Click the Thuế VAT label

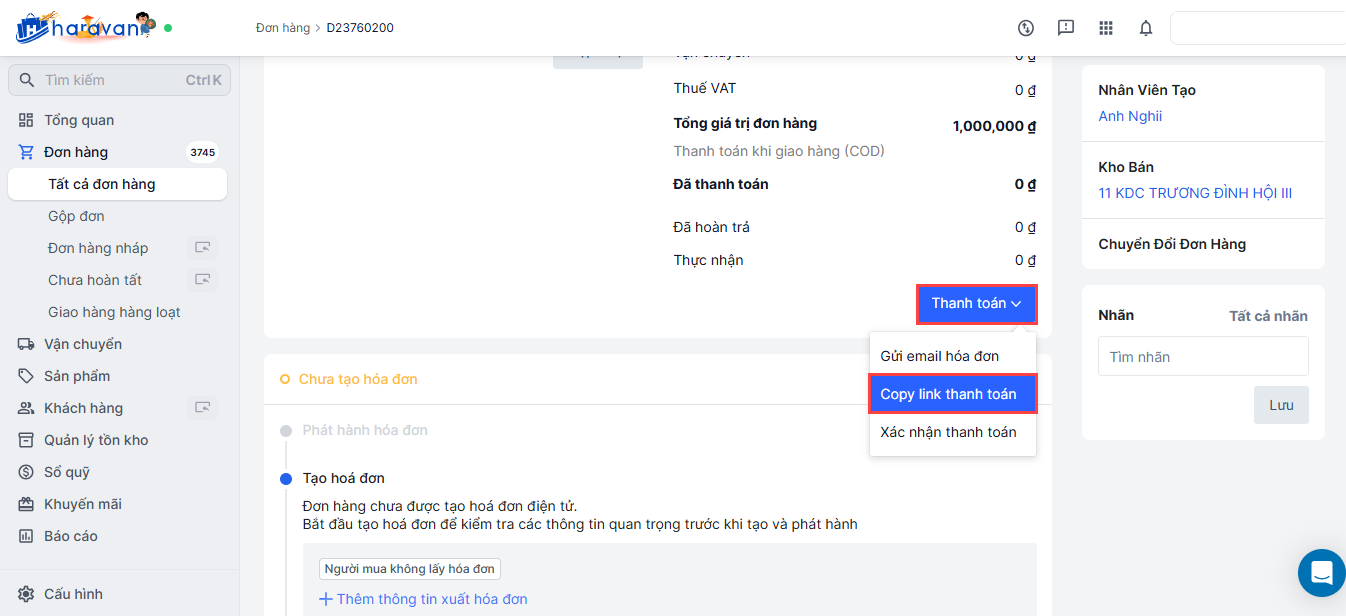point(705,88)
